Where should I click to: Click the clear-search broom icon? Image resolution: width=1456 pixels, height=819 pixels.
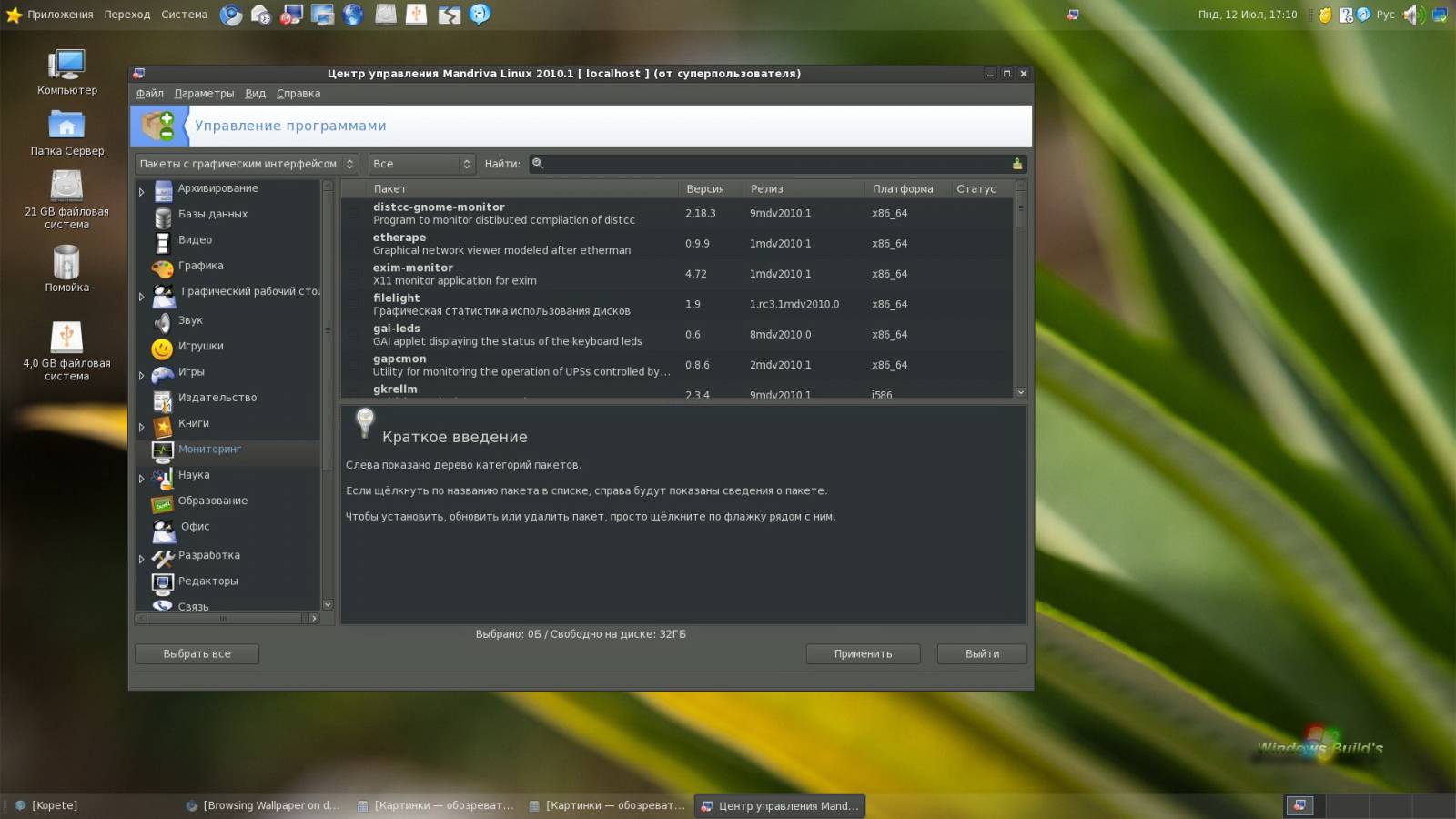[1017, 164]
